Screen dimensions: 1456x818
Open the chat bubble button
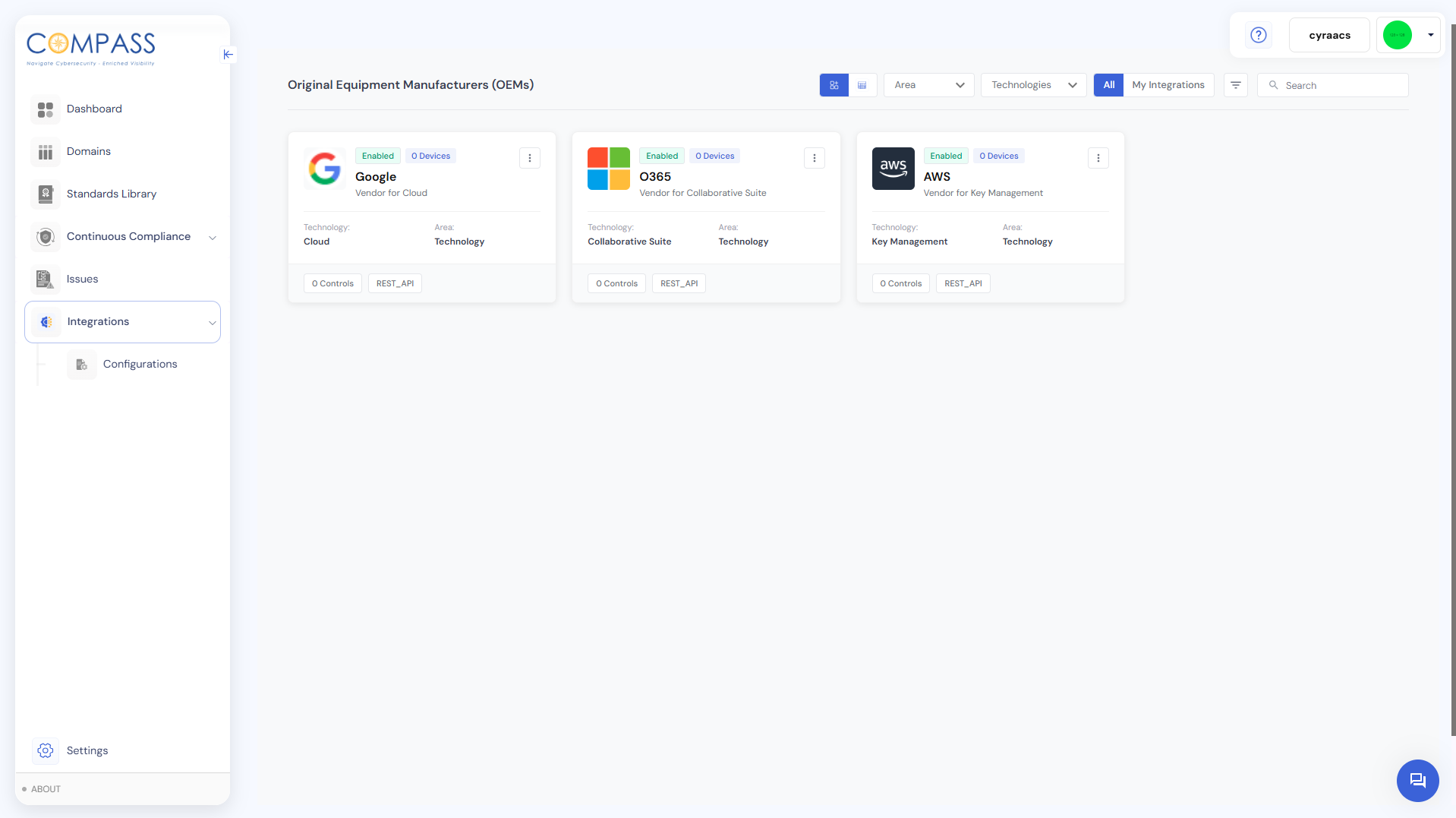(x=1417, y=780)
